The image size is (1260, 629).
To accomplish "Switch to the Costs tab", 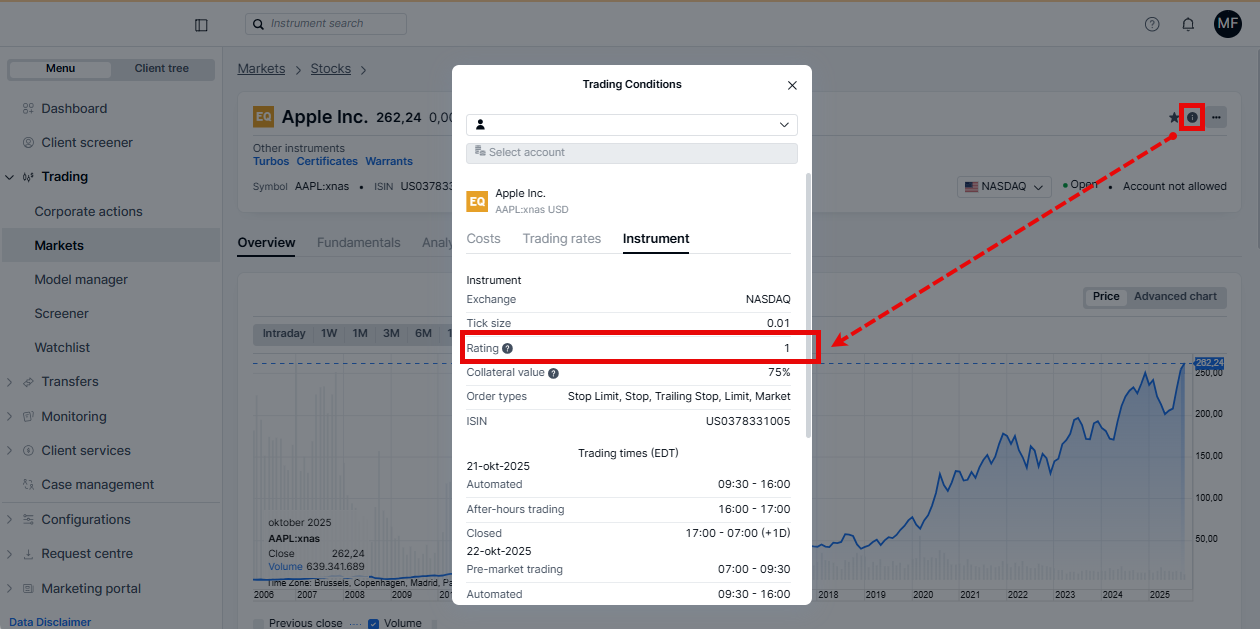I will (483, 239).
